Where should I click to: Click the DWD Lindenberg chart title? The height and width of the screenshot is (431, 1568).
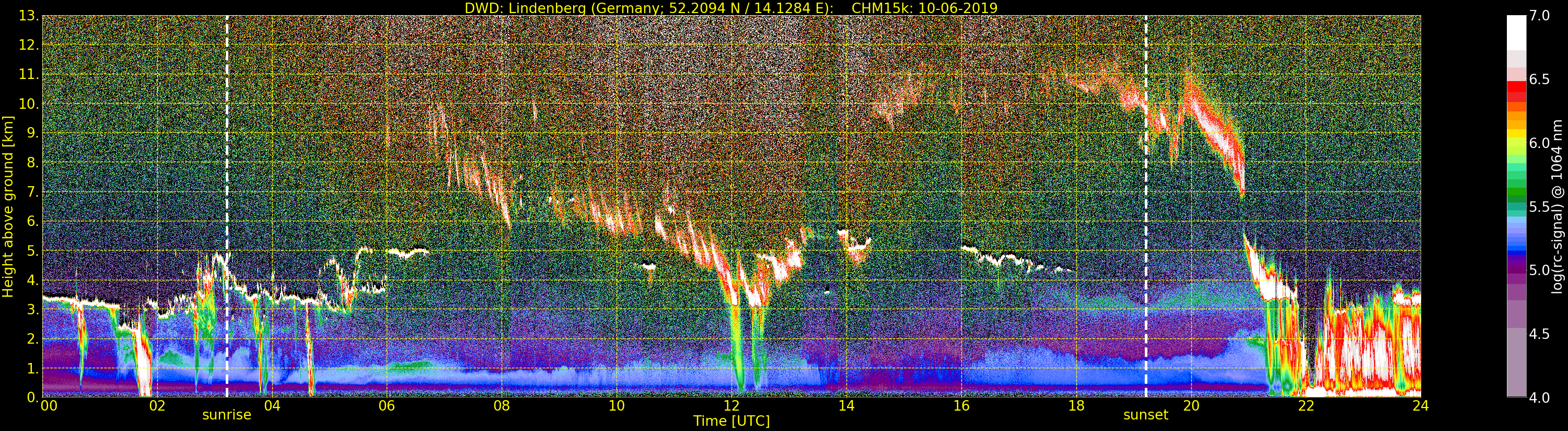[731, 8]
